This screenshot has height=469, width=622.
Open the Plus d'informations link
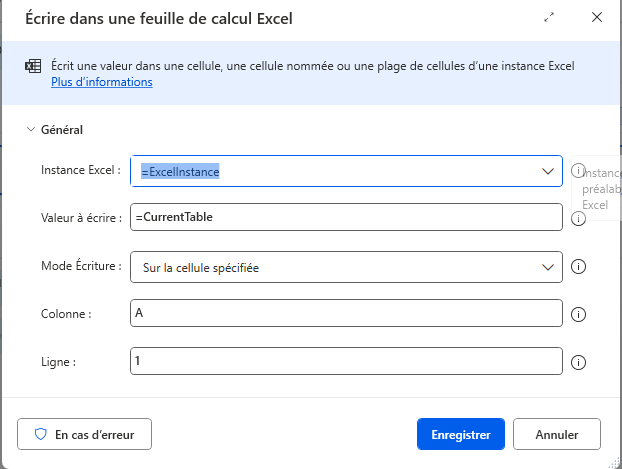pos(102,82)
